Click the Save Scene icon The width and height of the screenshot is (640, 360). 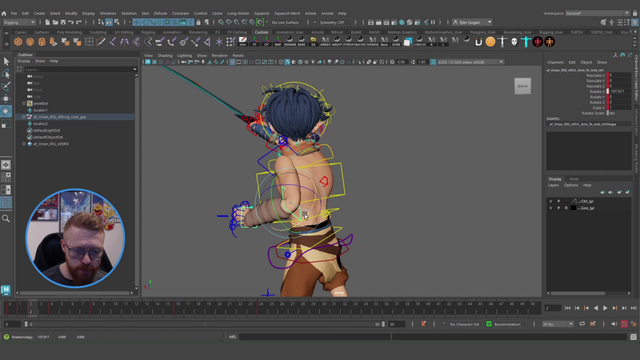click(x=63, y=22)
